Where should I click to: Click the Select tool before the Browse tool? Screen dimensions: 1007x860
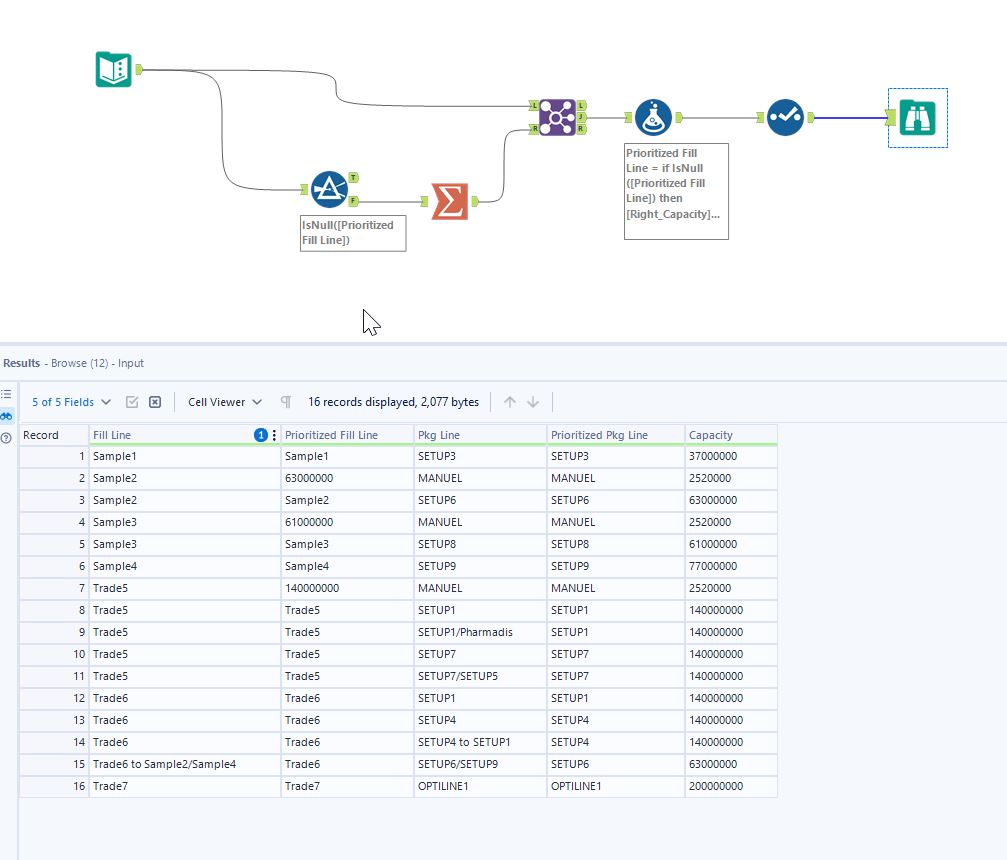pos(785,117)
